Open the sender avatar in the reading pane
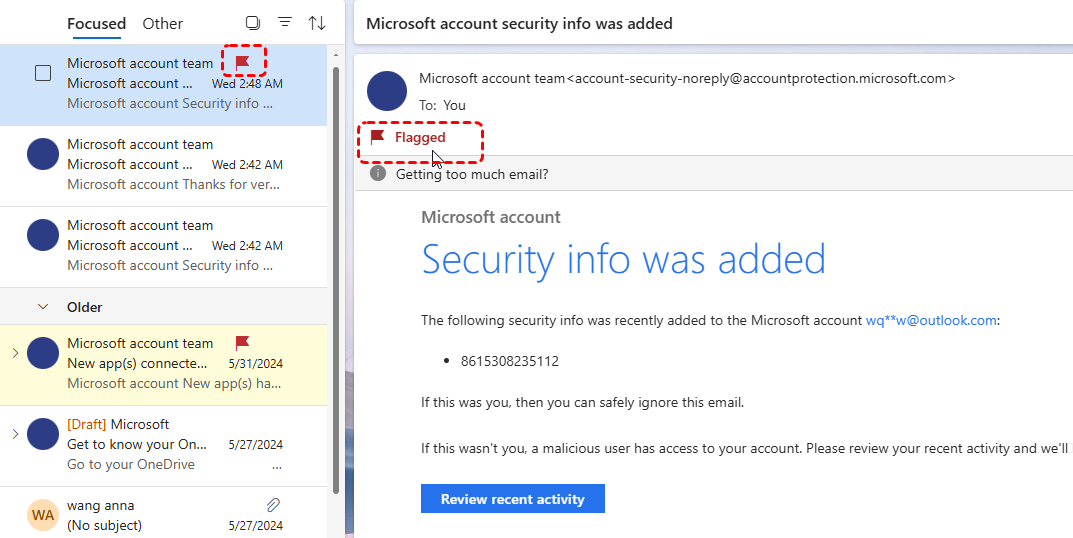This screenshot has height=538, width=1073. pos(387,91)
